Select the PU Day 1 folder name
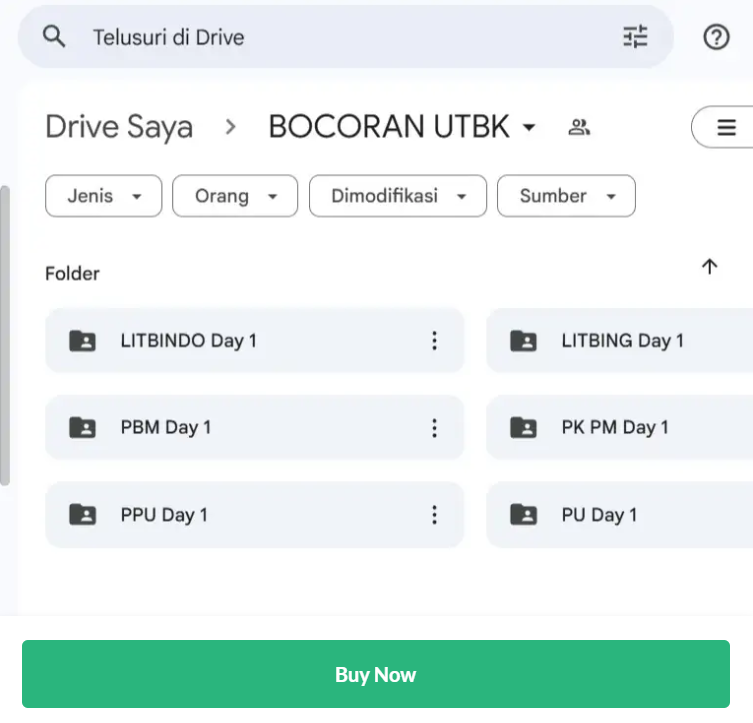The image size is (753, 723). click(599, 515)
